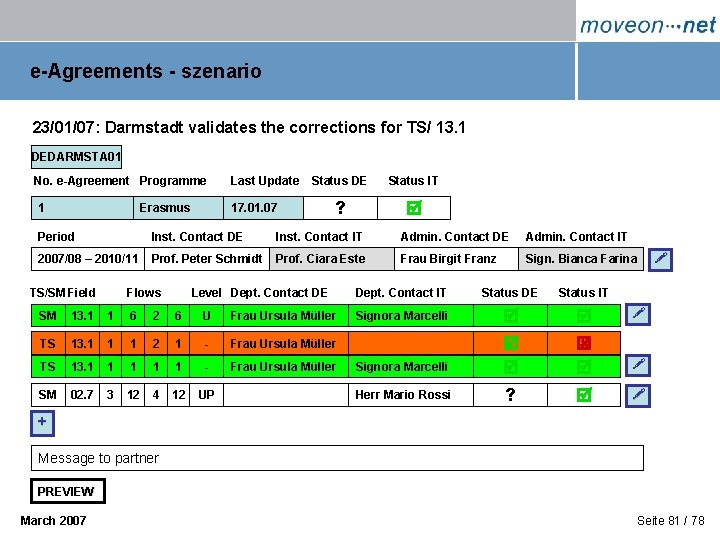The width and height of the screenshot is (720, 540).
Task: Click the moveon net logo
Action: tap(647, 24)
